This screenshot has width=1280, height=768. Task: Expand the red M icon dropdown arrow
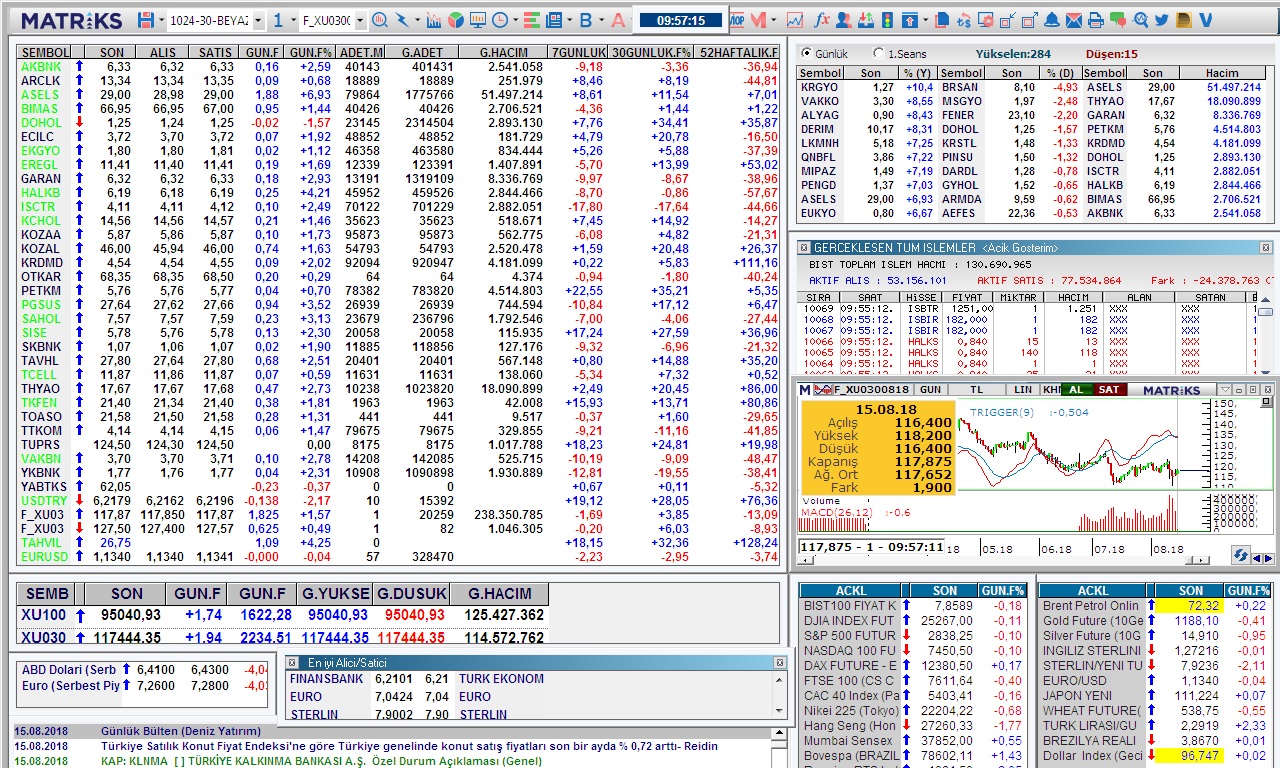(774, 20)
